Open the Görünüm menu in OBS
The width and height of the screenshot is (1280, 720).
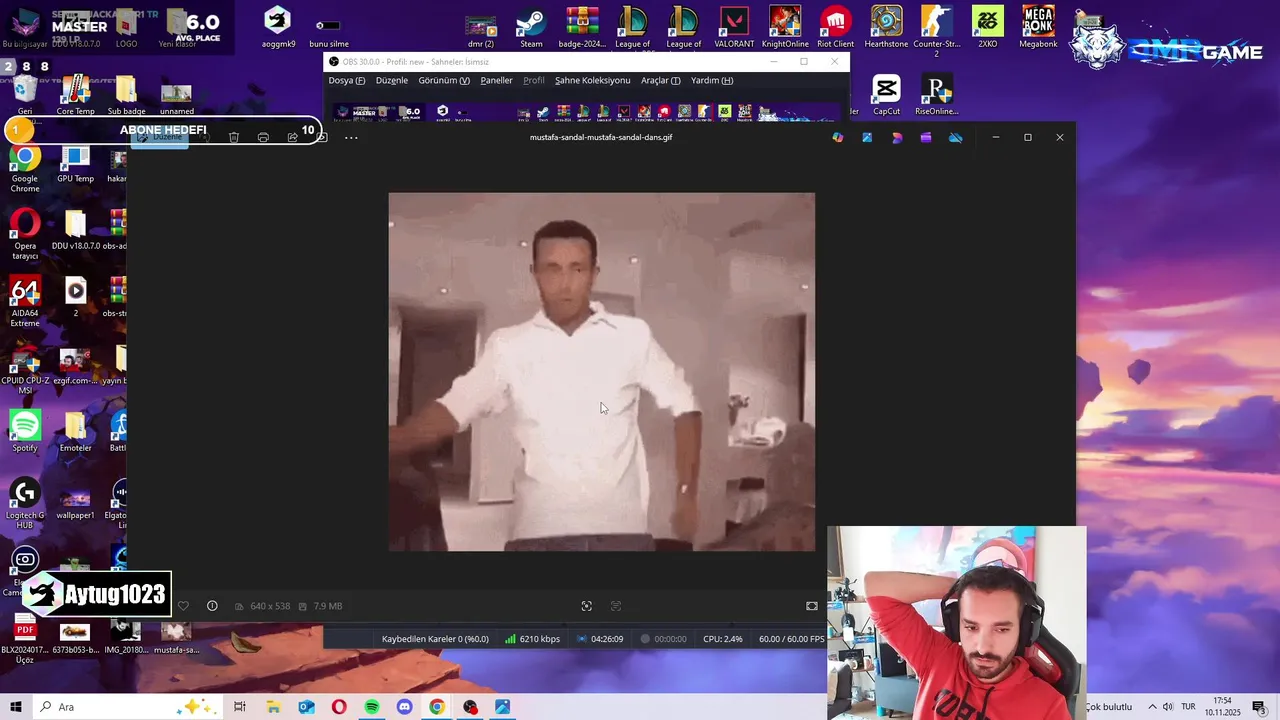(x=444, y=80)
